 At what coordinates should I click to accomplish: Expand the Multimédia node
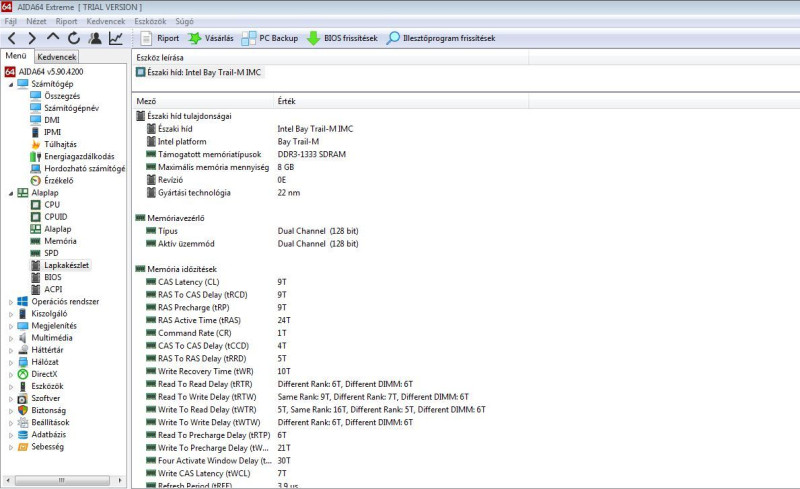11,338
